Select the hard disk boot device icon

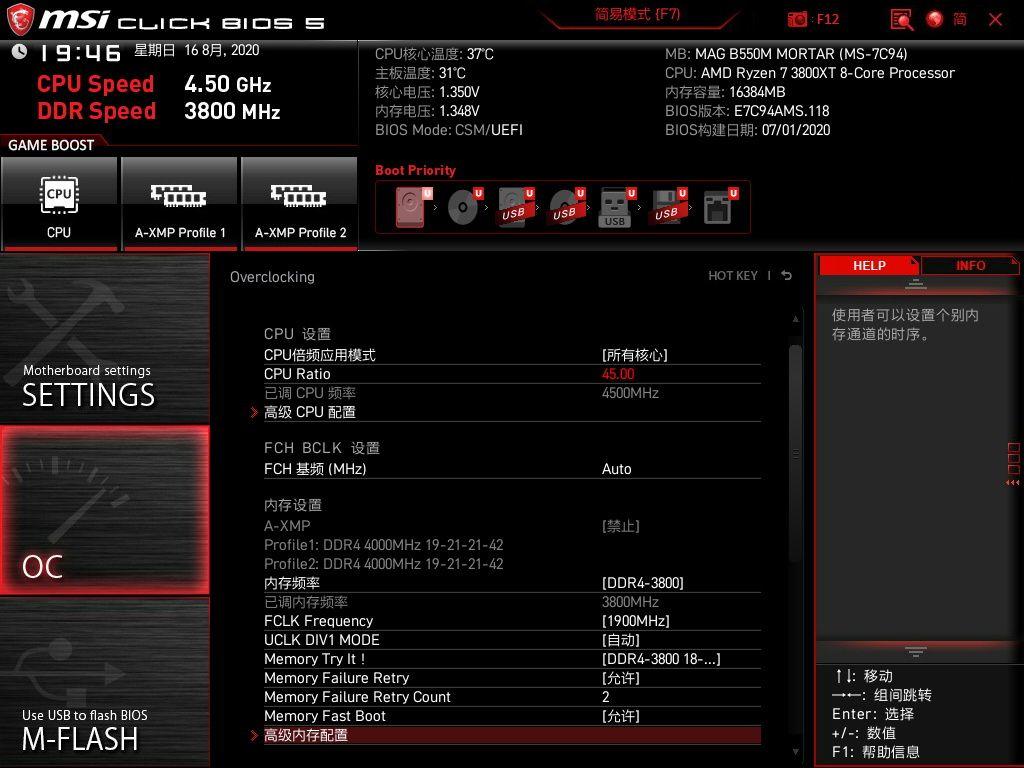tap(413, 207)
